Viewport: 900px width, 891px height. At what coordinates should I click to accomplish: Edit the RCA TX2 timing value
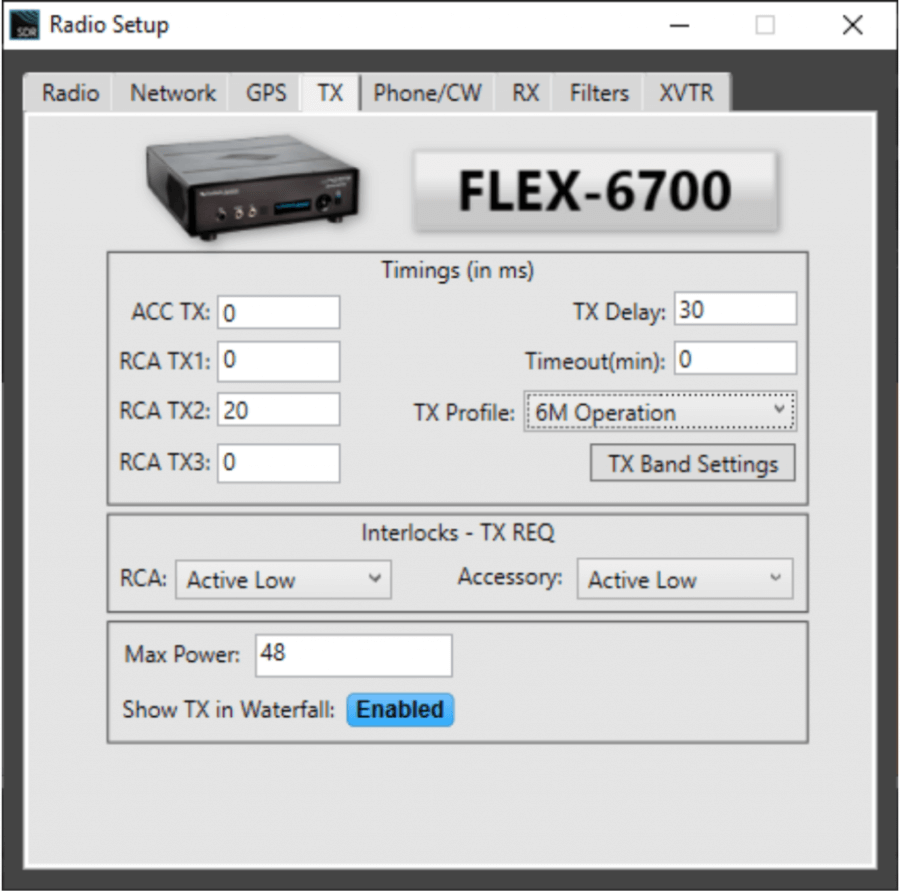point(278,410)
